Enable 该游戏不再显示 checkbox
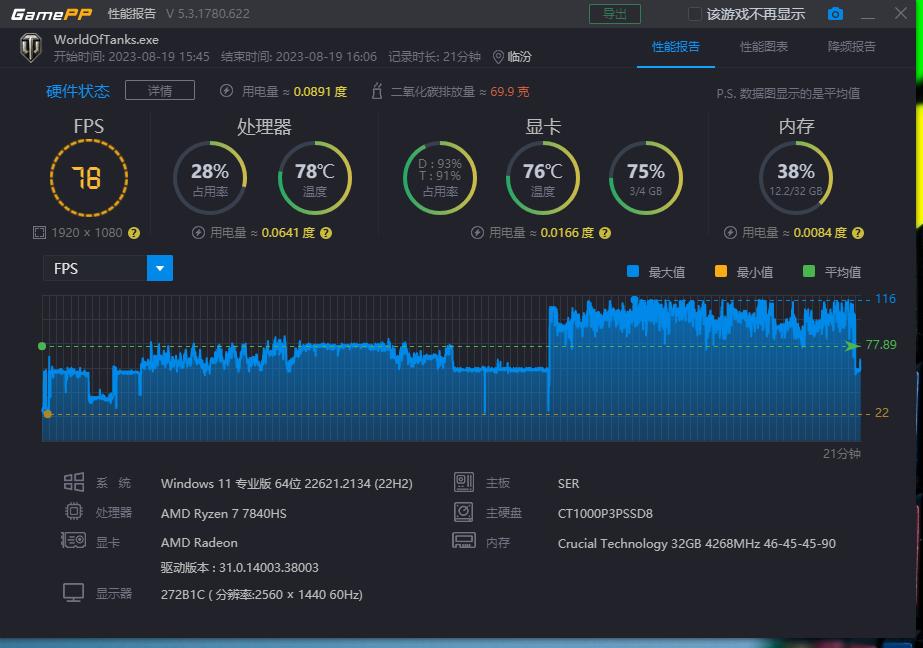Screen dimensions: 923x648 (x=695, y=14)
